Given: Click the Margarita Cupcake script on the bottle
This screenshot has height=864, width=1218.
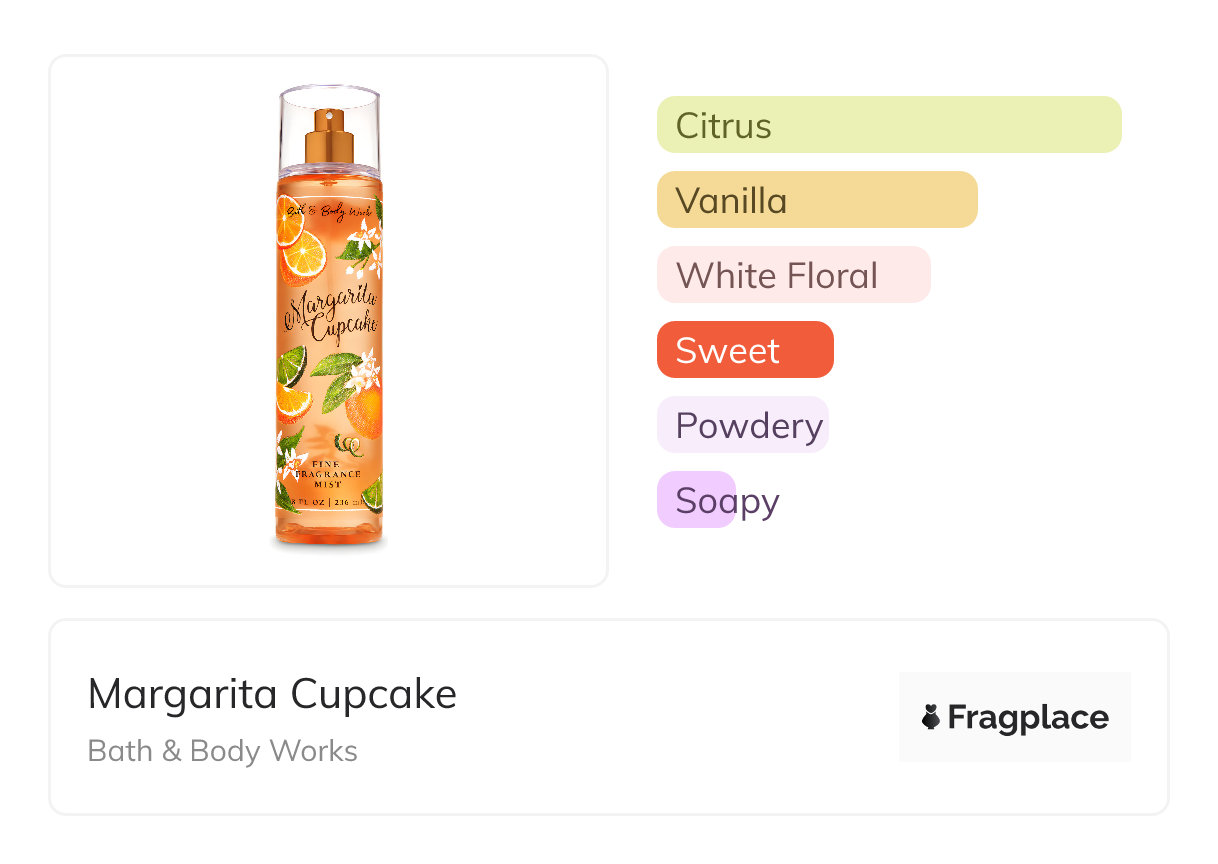Looking at the screenshot, I should [330, 314].
